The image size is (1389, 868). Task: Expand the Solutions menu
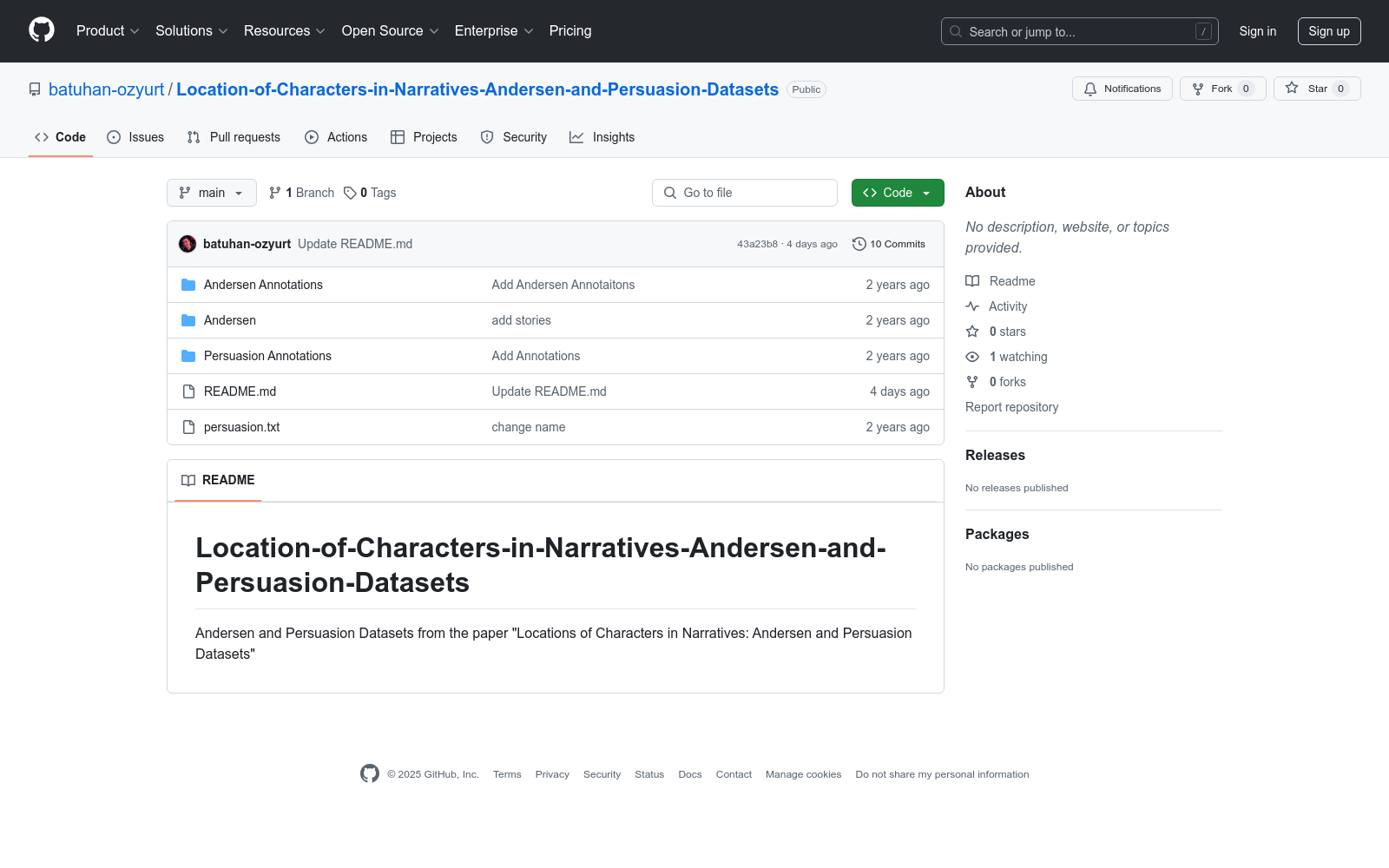pyautogui.click(x=192, y=31)
